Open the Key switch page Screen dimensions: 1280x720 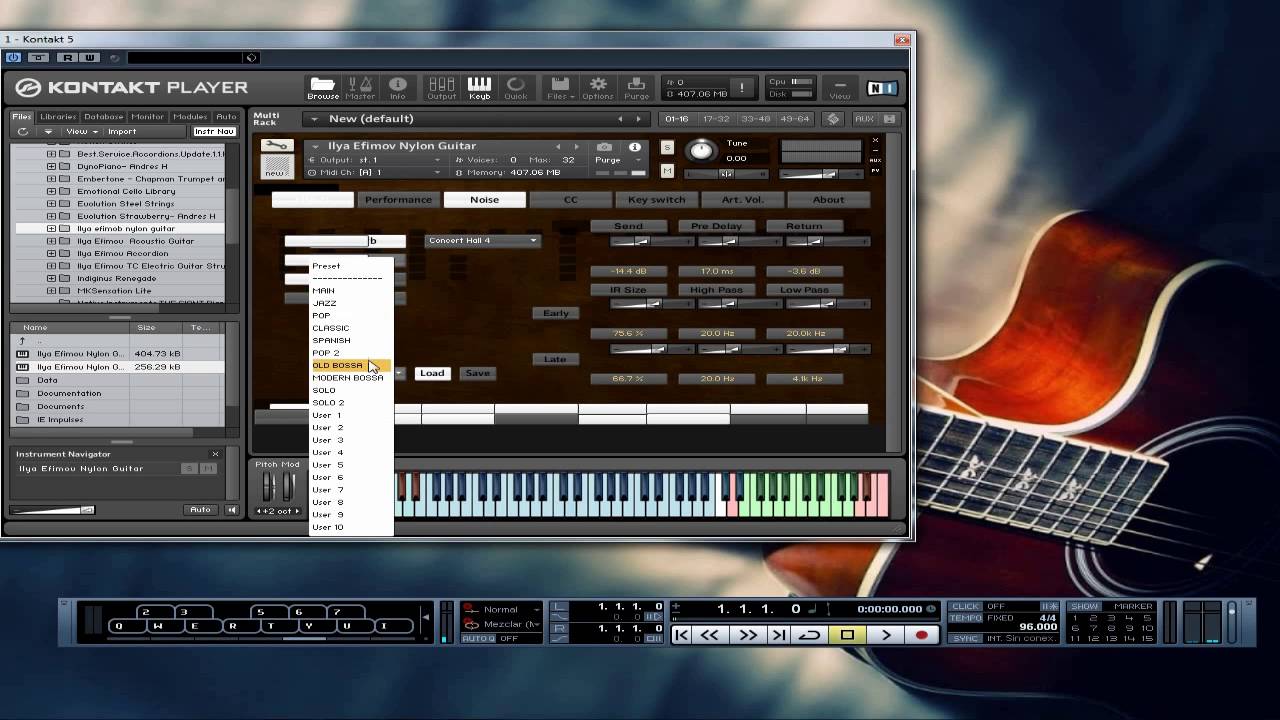coord(656,200)
